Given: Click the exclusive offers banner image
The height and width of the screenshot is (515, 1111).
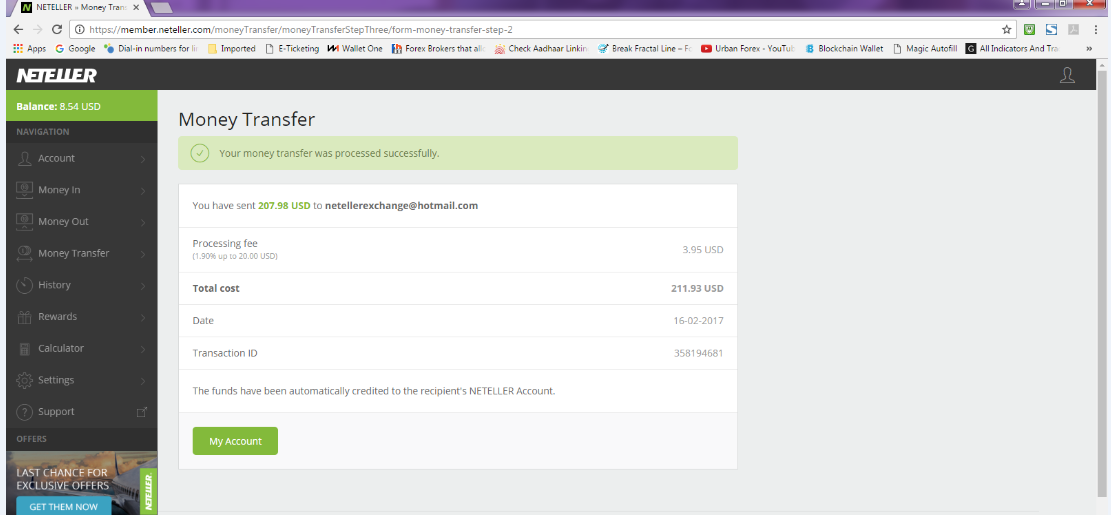Looking at the screenshot, I should [x=81, y=483].
